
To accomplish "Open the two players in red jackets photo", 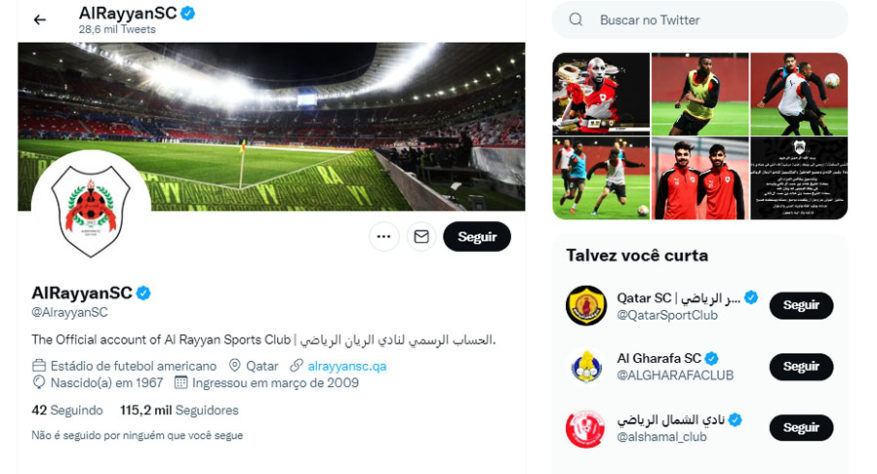I will [x=700, y=179].
